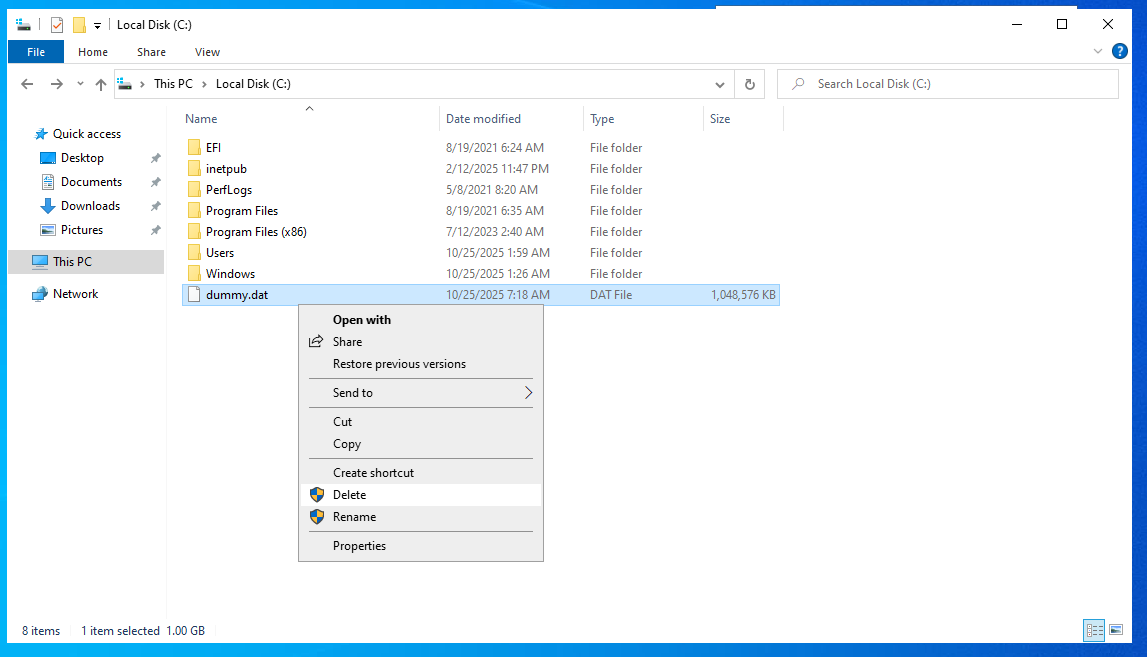Screen dimensions: 1147x657
Task: Open the Recent locations dropdown arrow
Action: 80,84
